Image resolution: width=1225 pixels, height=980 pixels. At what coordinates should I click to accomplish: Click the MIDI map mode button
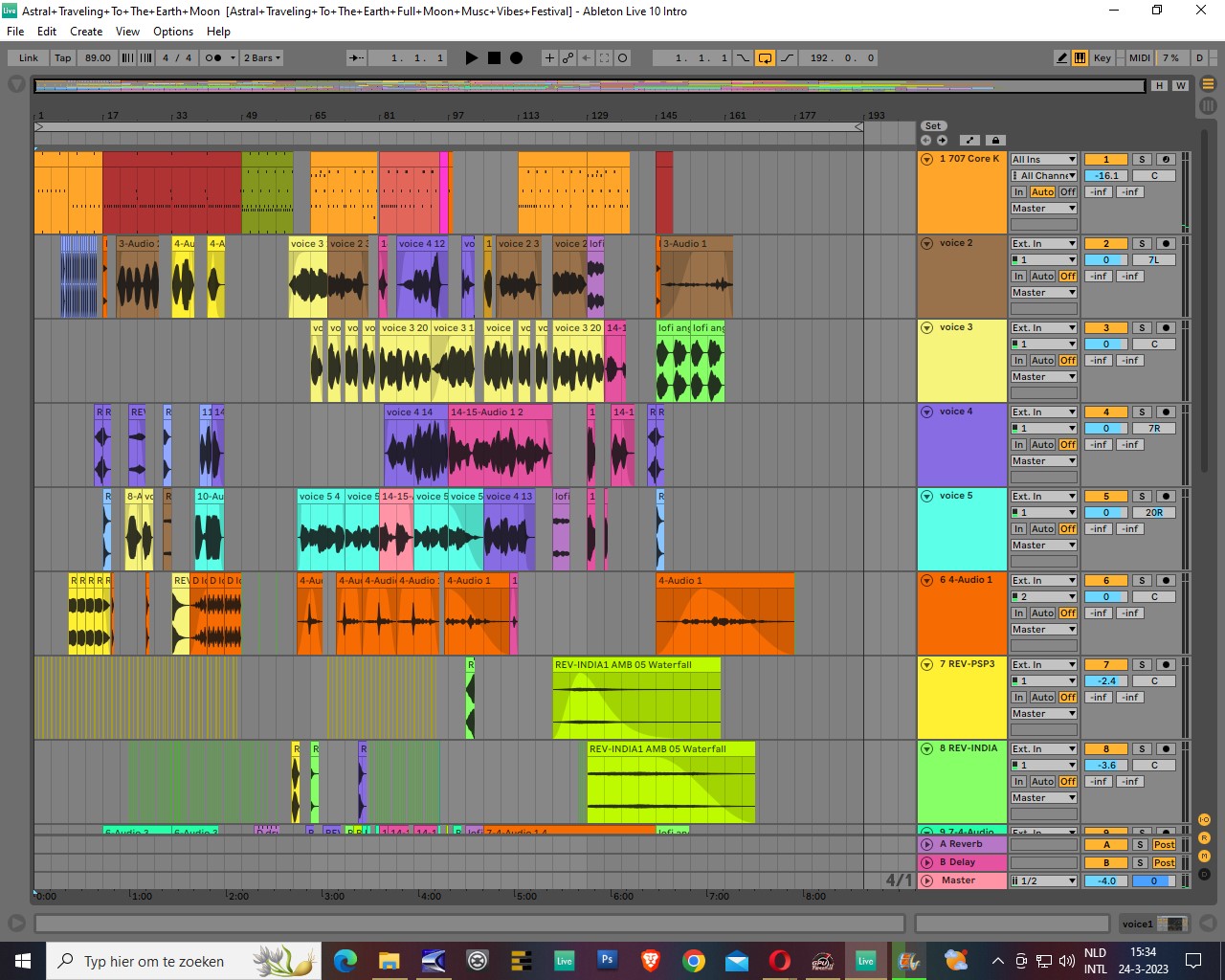coord(1139,57)
